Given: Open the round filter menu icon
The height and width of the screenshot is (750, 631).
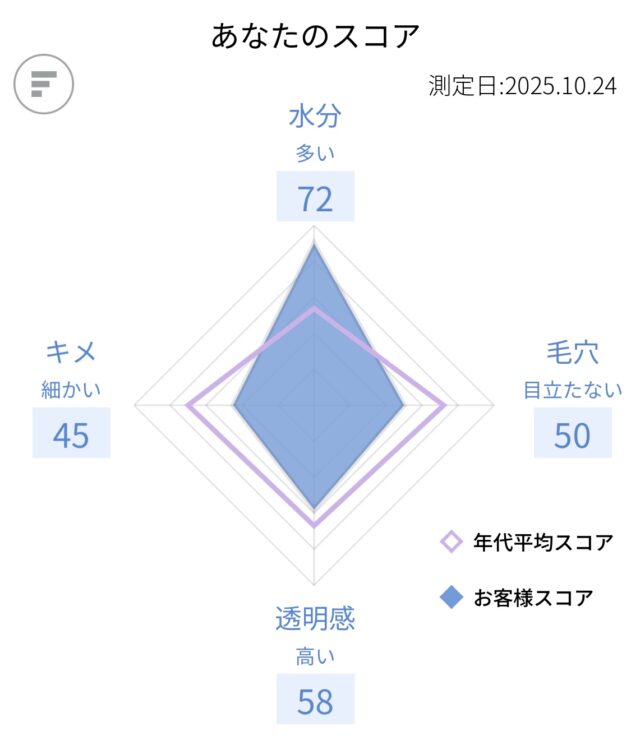Looking at the screenshot, I should click(x=44, y=83).
